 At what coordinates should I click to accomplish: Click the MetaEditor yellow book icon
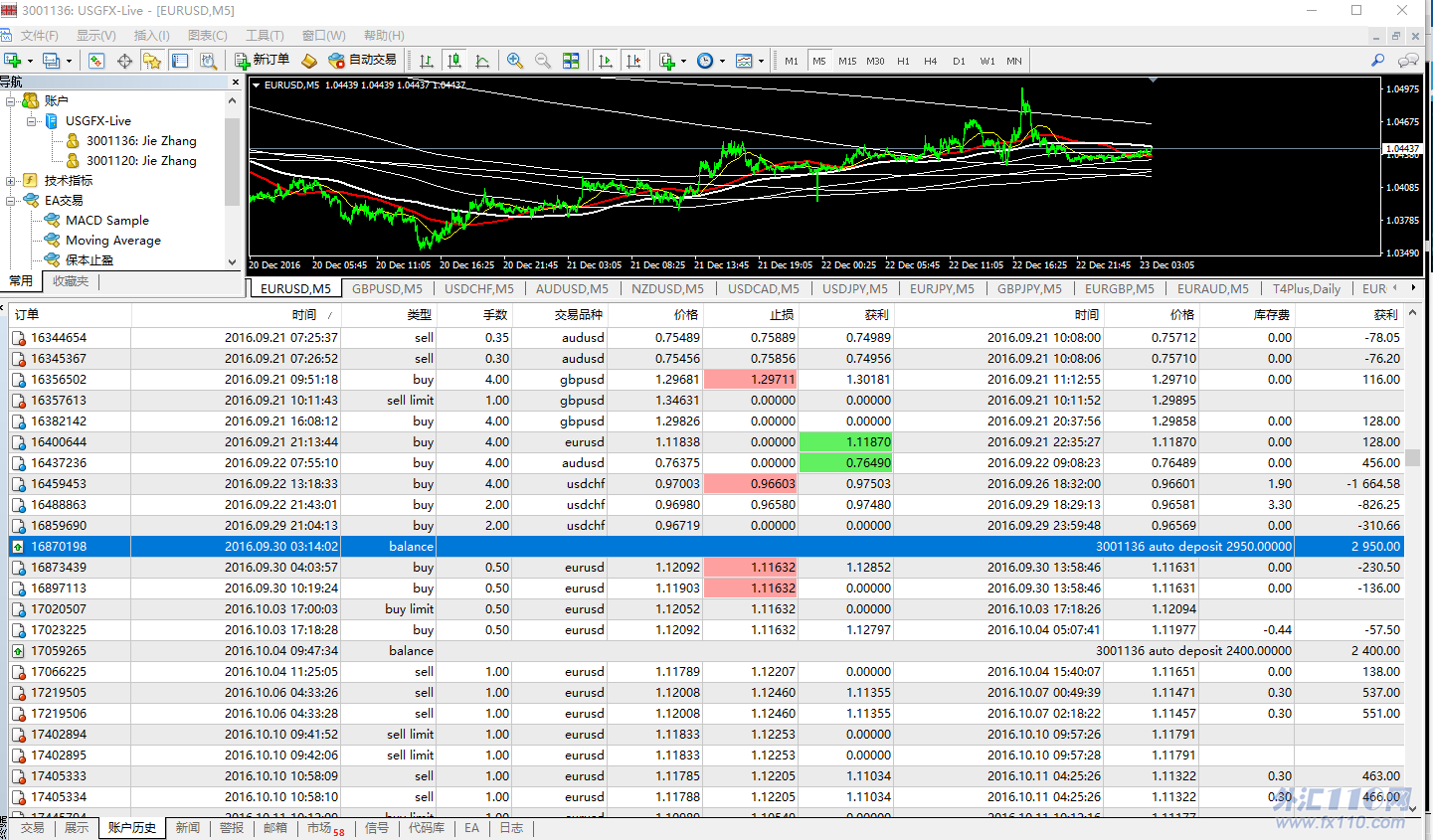[309, 61]
